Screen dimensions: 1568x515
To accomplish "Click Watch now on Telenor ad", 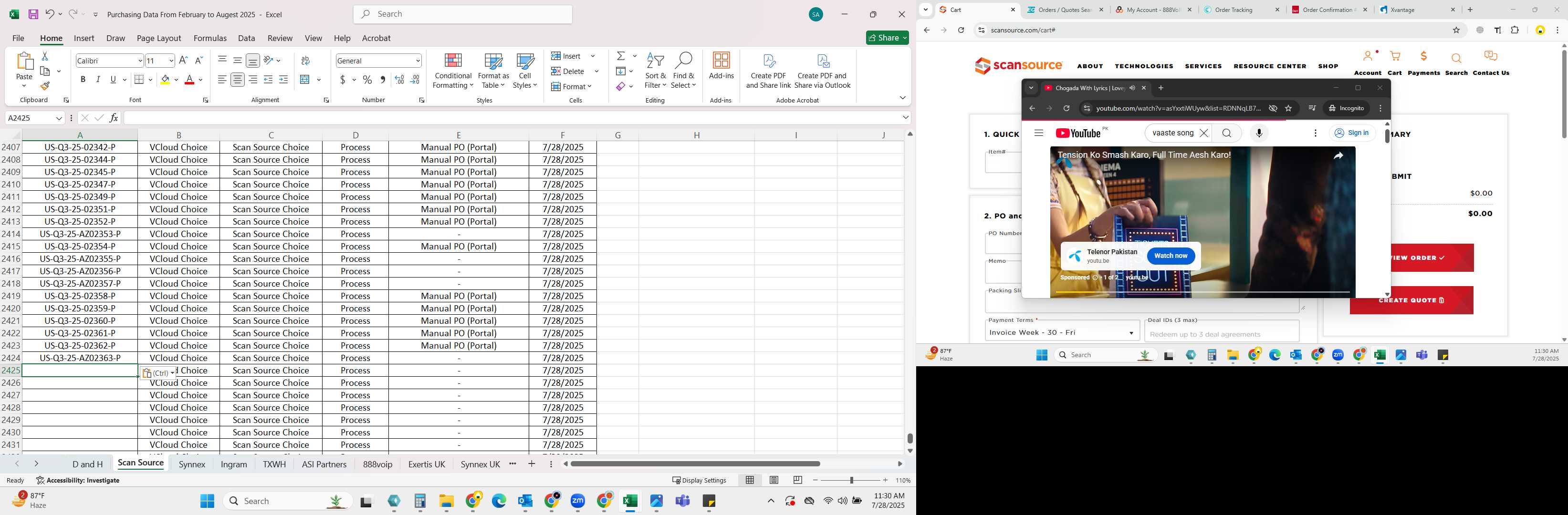I will tap(1171, 256).
